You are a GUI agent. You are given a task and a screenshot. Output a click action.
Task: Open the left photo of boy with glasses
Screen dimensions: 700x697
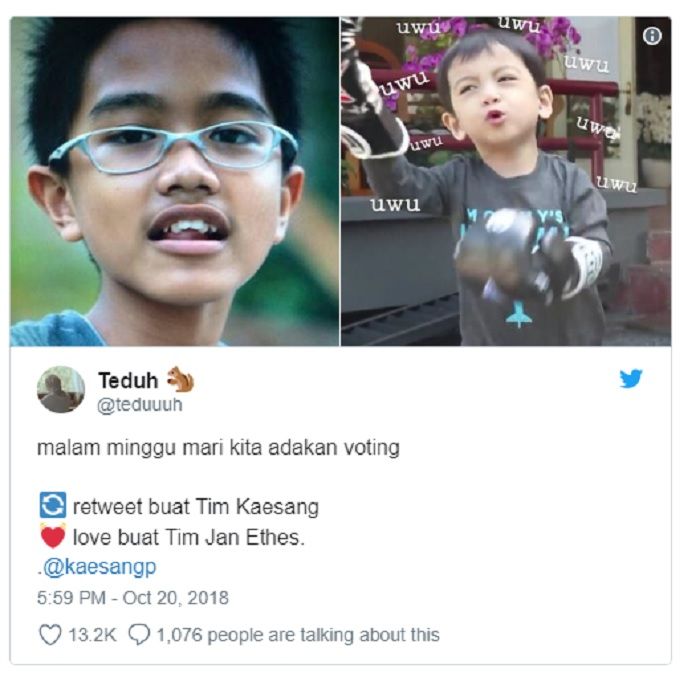tap(175, 181)
